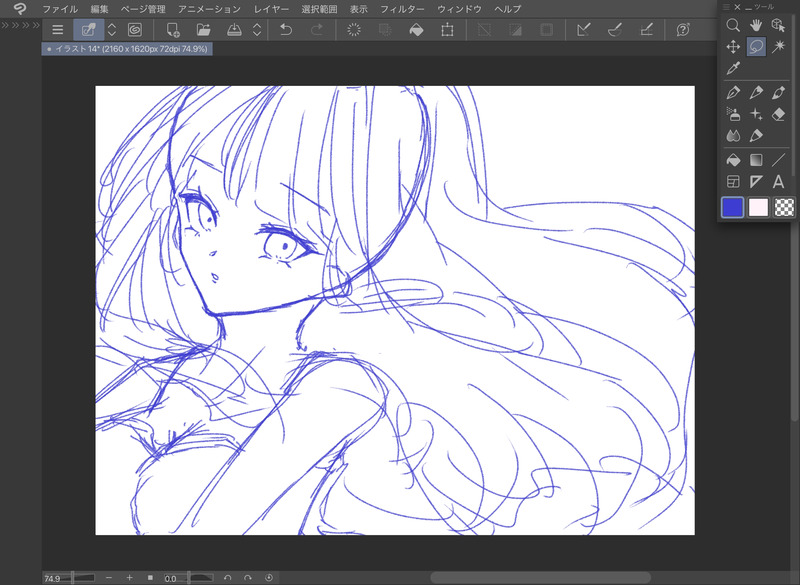The image size is (800, 585).
Task: Open the フィルター menu
Action: click(x=402, y=9)
